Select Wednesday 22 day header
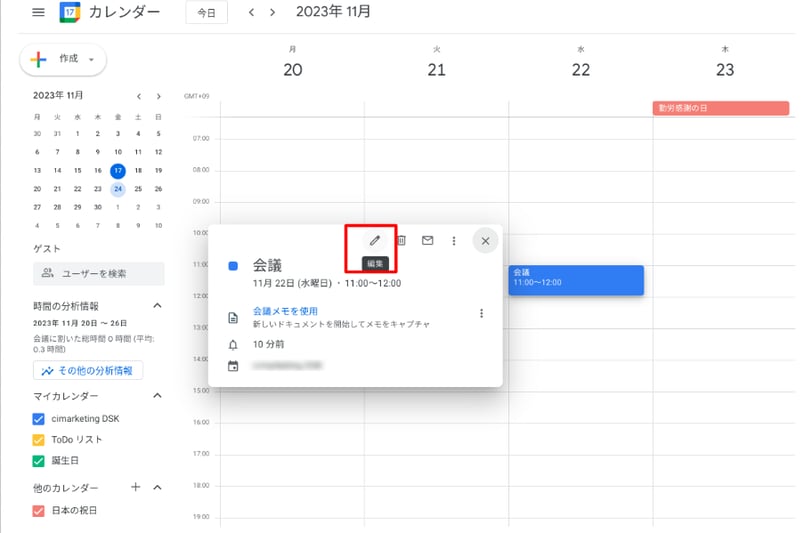Screen dimensions: 804x533 point(581,70)
